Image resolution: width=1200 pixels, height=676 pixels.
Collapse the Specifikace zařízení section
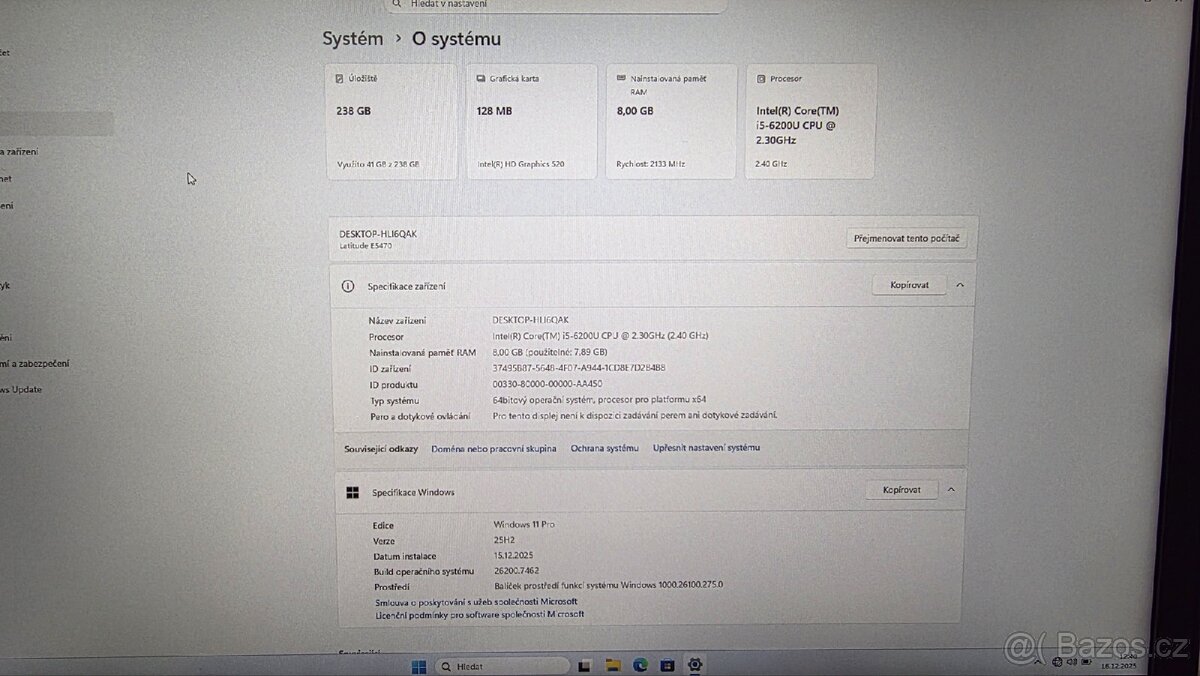tap(959, 285)
